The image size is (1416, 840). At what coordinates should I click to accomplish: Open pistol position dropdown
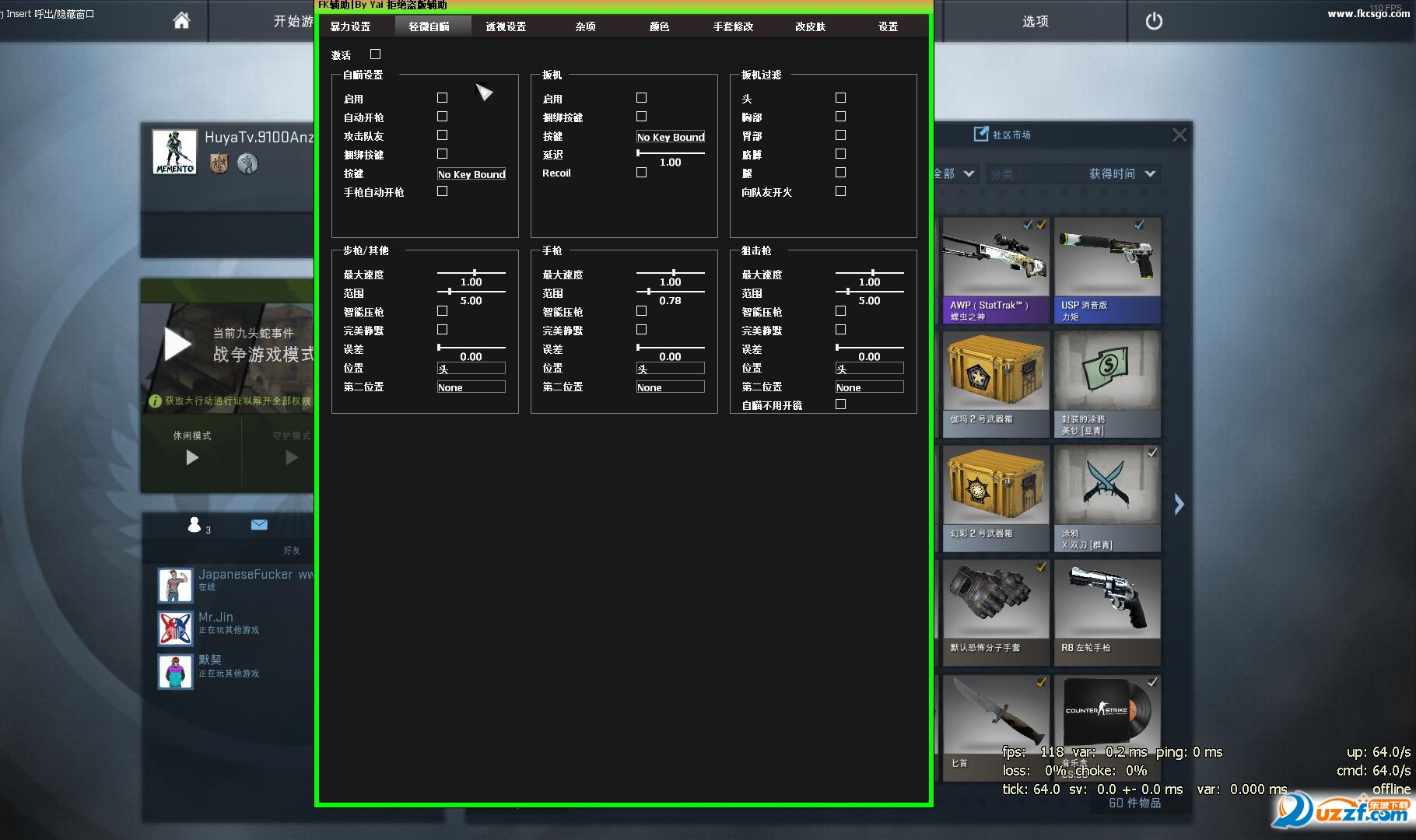click(671, 369)
